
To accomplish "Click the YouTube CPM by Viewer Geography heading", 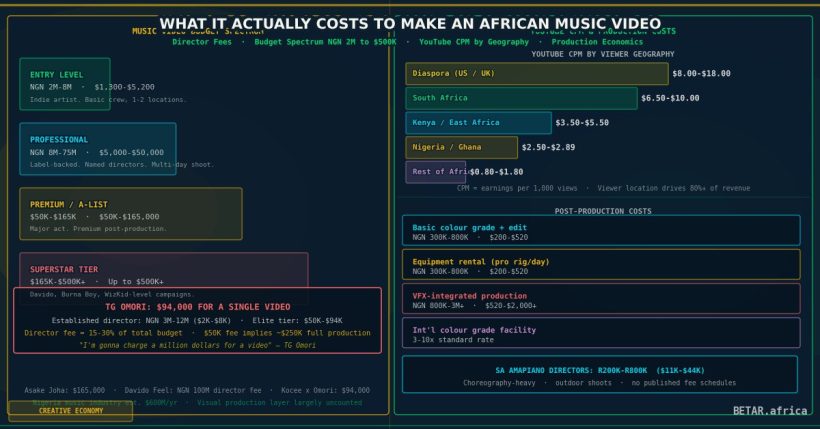I will (x=603, y=54).
